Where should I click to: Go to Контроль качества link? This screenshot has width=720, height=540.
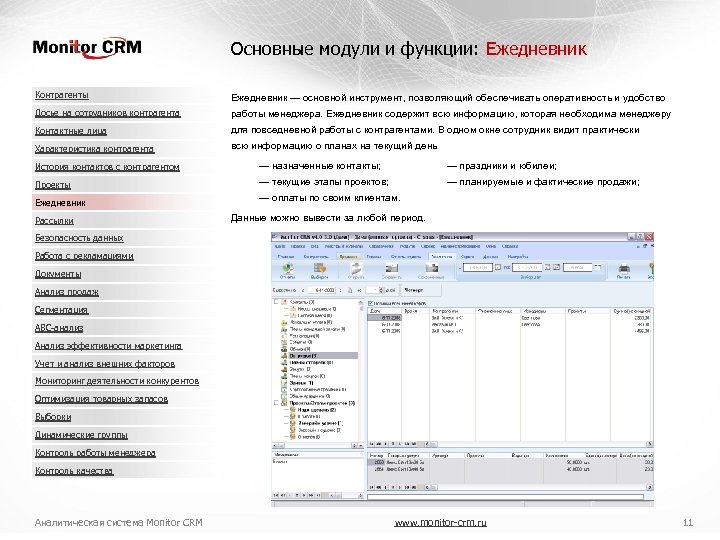click(x=74, y=471)
